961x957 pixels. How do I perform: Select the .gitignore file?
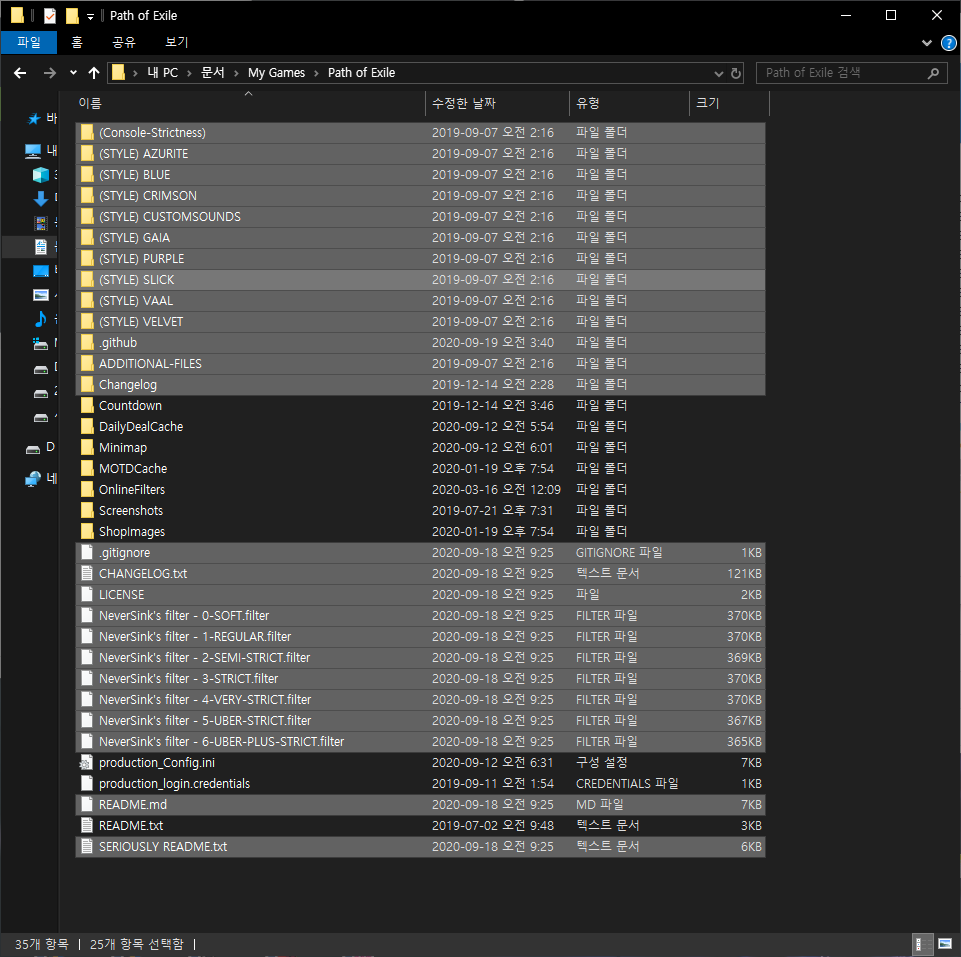420,553
